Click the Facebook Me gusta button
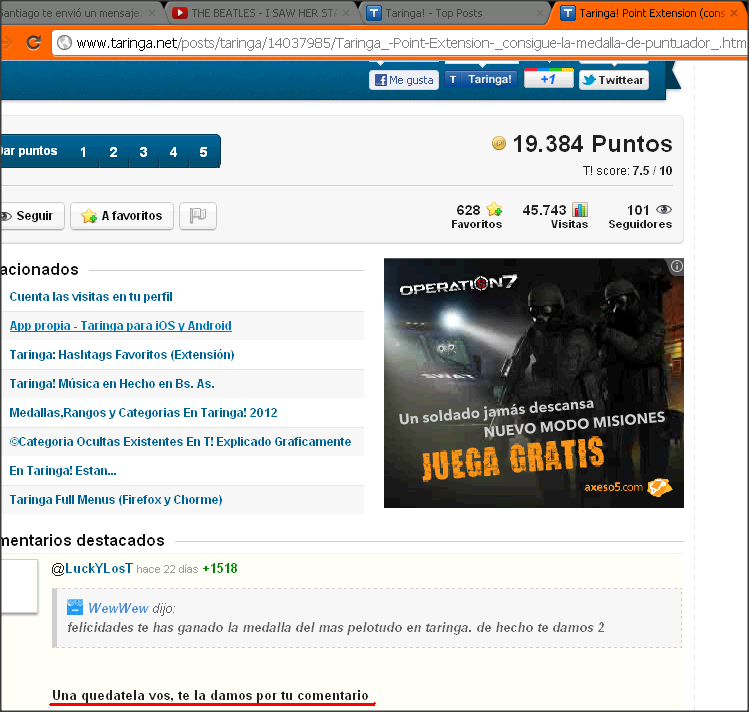This screenshot has width=749, height=712. [404, 80]
